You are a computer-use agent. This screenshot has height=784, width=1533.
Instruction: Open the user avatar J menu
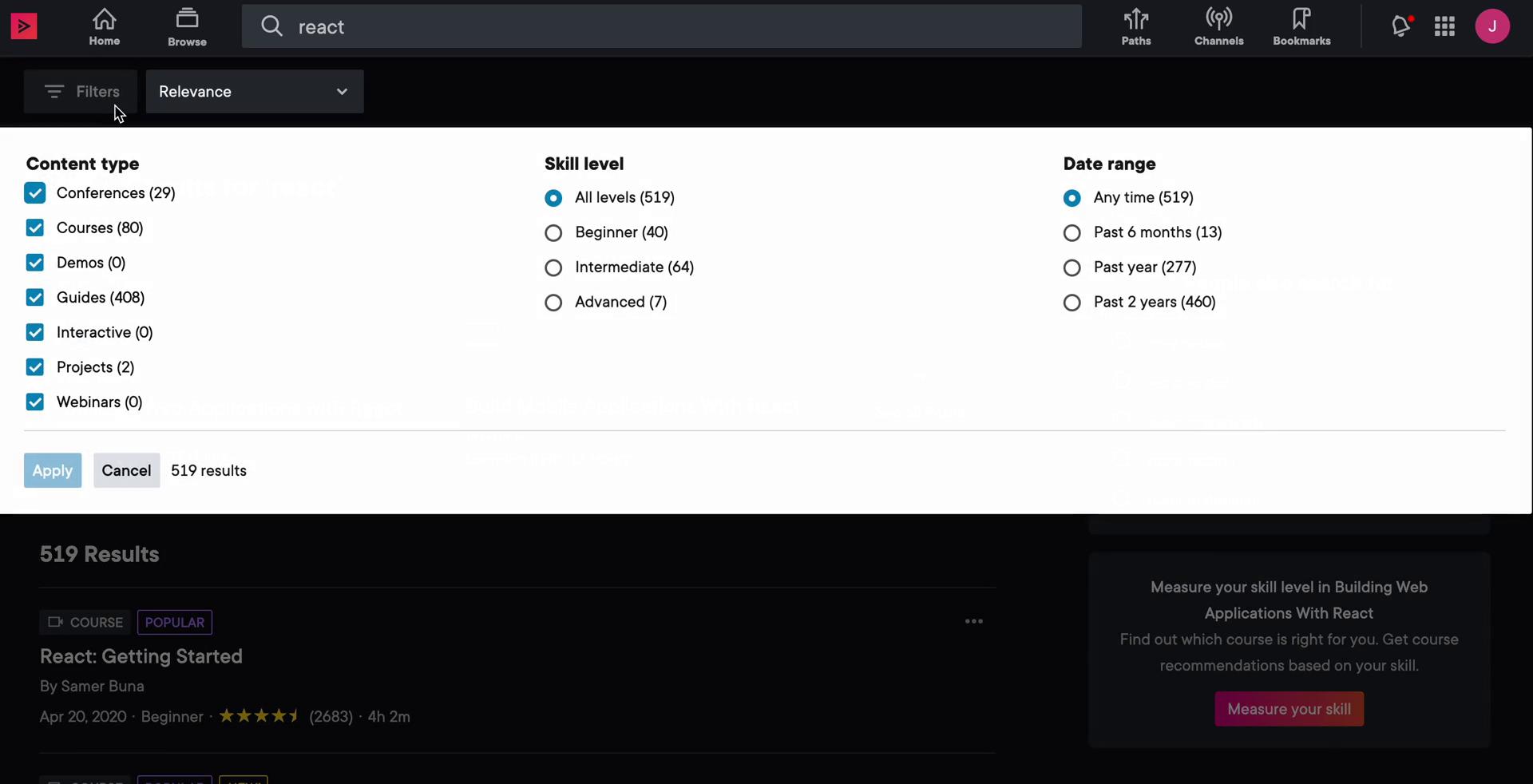pyautogui.click(x=1492, y=26)
